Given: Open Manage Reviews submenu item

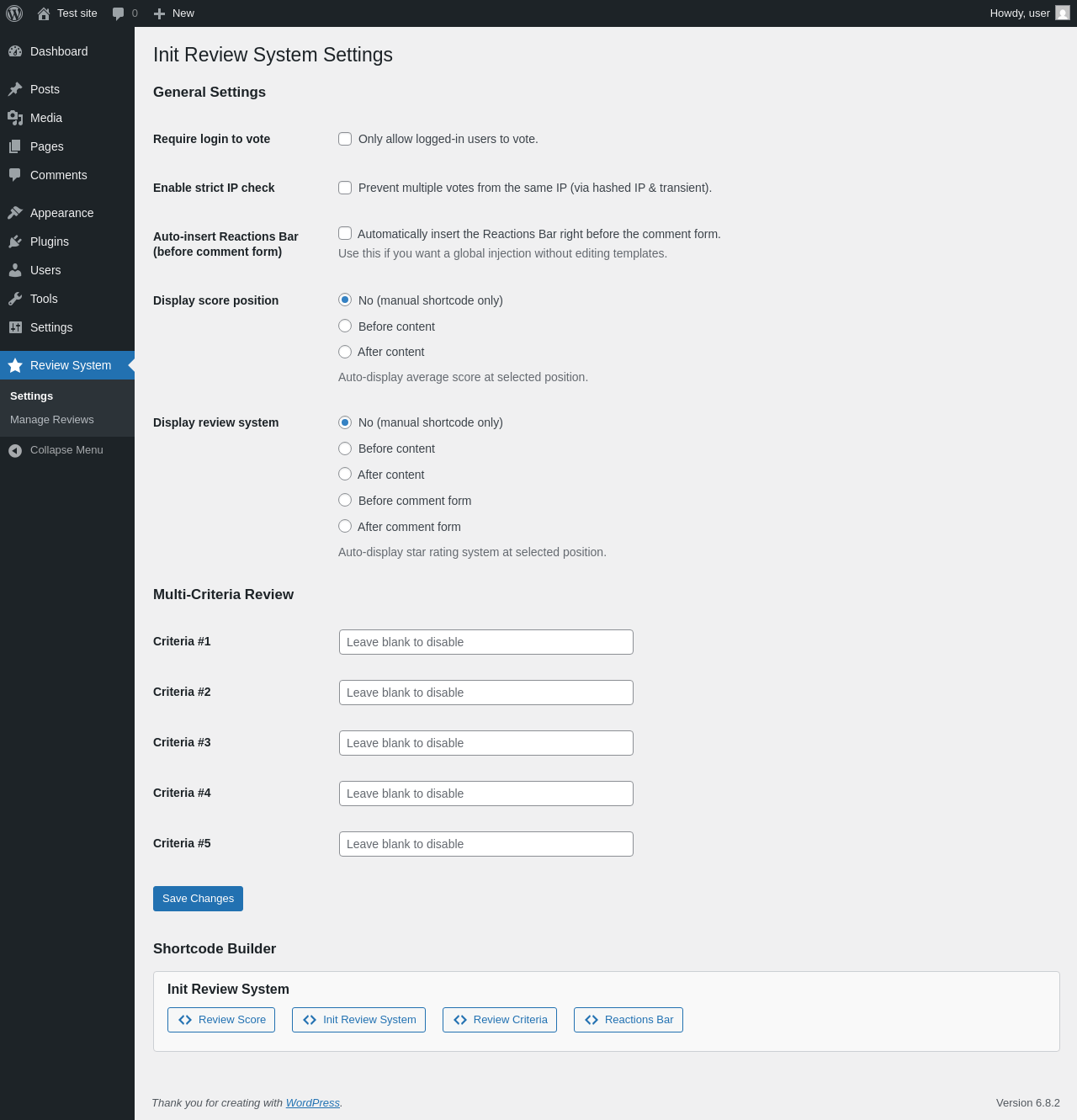Looking at the screenshot, I should pos(52,420).
